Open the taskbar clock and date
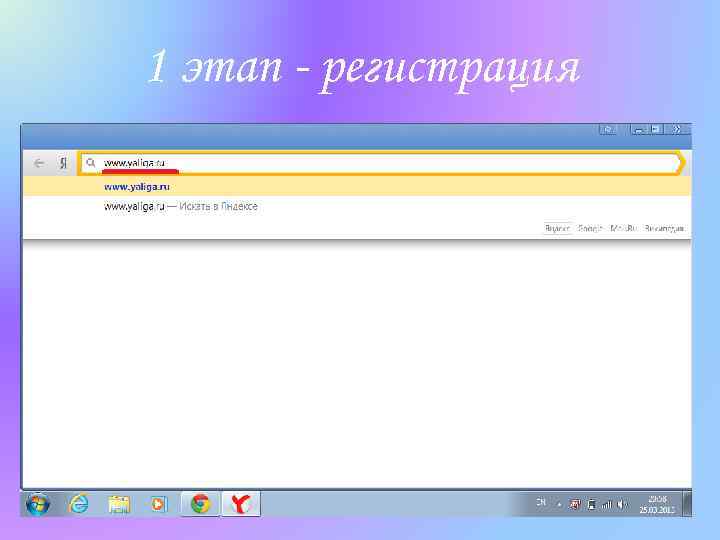The height and width of the screenshot is (540, 720). click(x=657, y=504)
